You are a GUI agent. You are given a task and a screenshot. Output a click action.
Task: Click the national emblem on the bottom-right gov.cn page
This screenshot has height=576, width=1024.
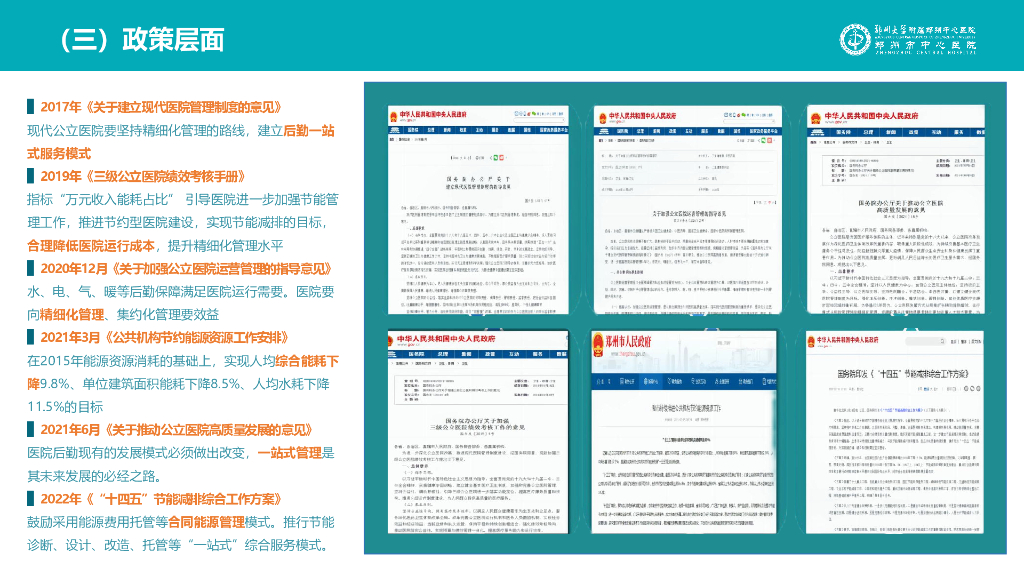811,342
